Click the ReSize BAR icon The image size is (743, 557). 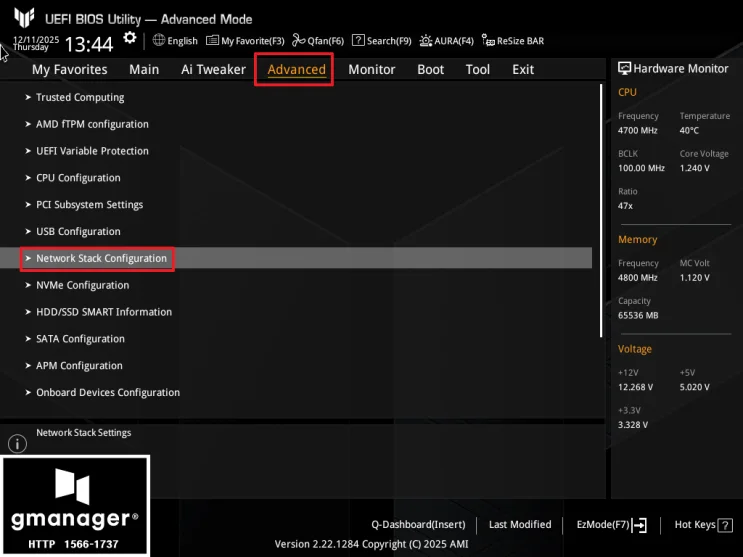click(488, 40)
